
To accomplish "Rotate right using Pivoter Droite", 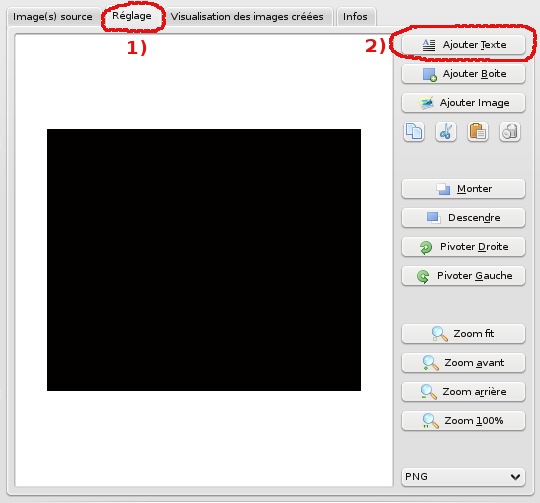I will [463, 247].
